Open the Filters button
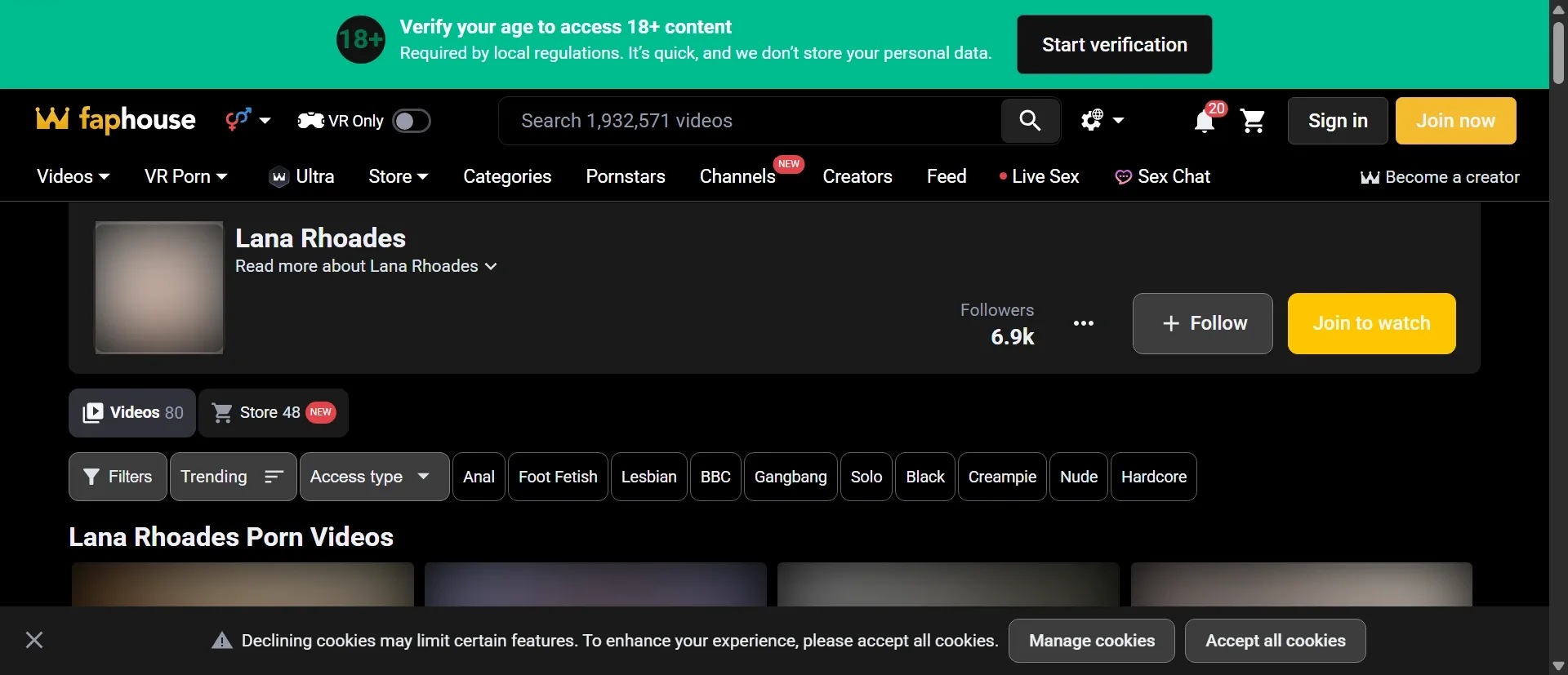 tap(118, 477)
